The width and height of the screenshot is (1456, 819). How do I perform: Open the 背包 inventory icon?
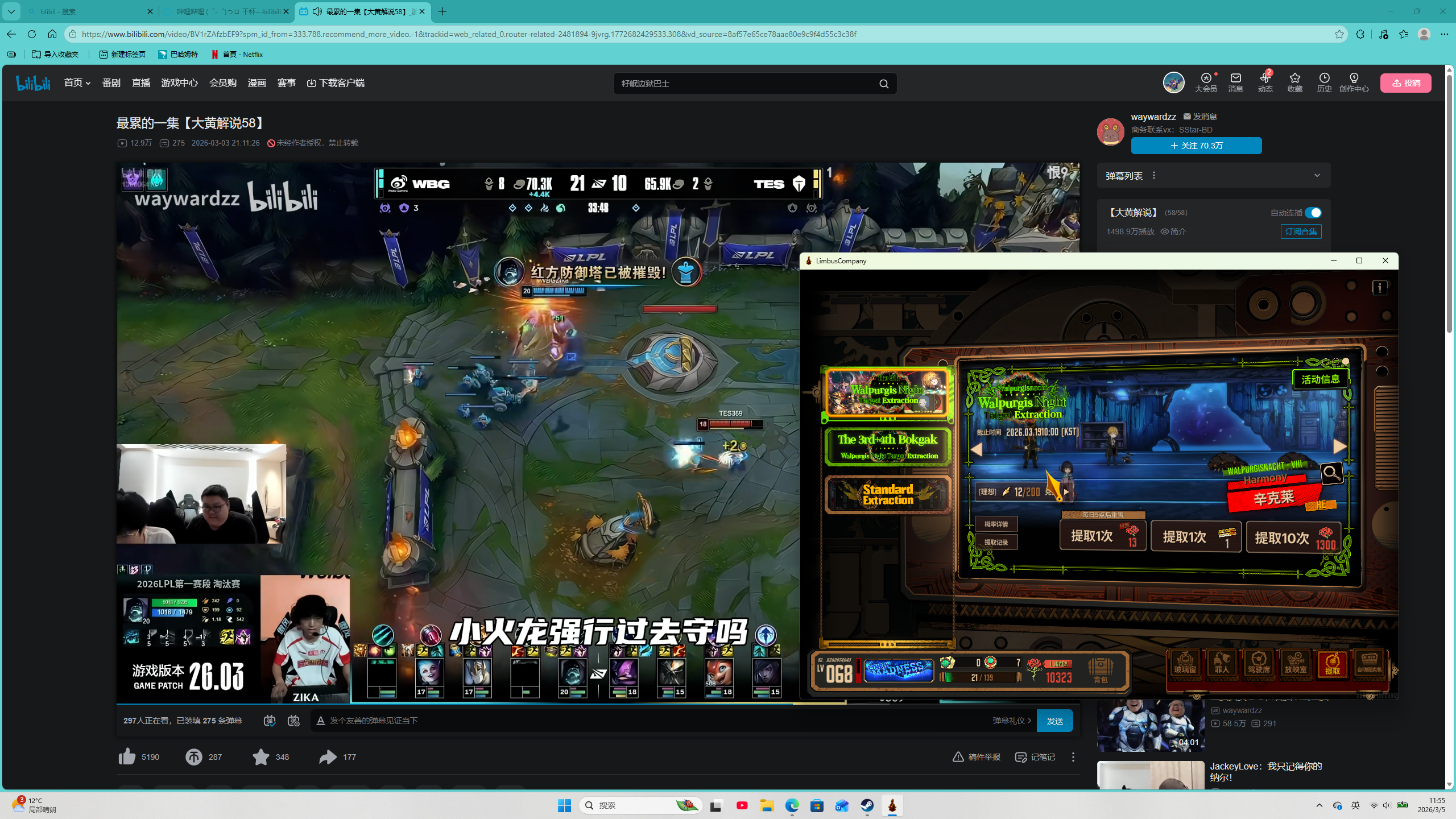pos(1100,669)
